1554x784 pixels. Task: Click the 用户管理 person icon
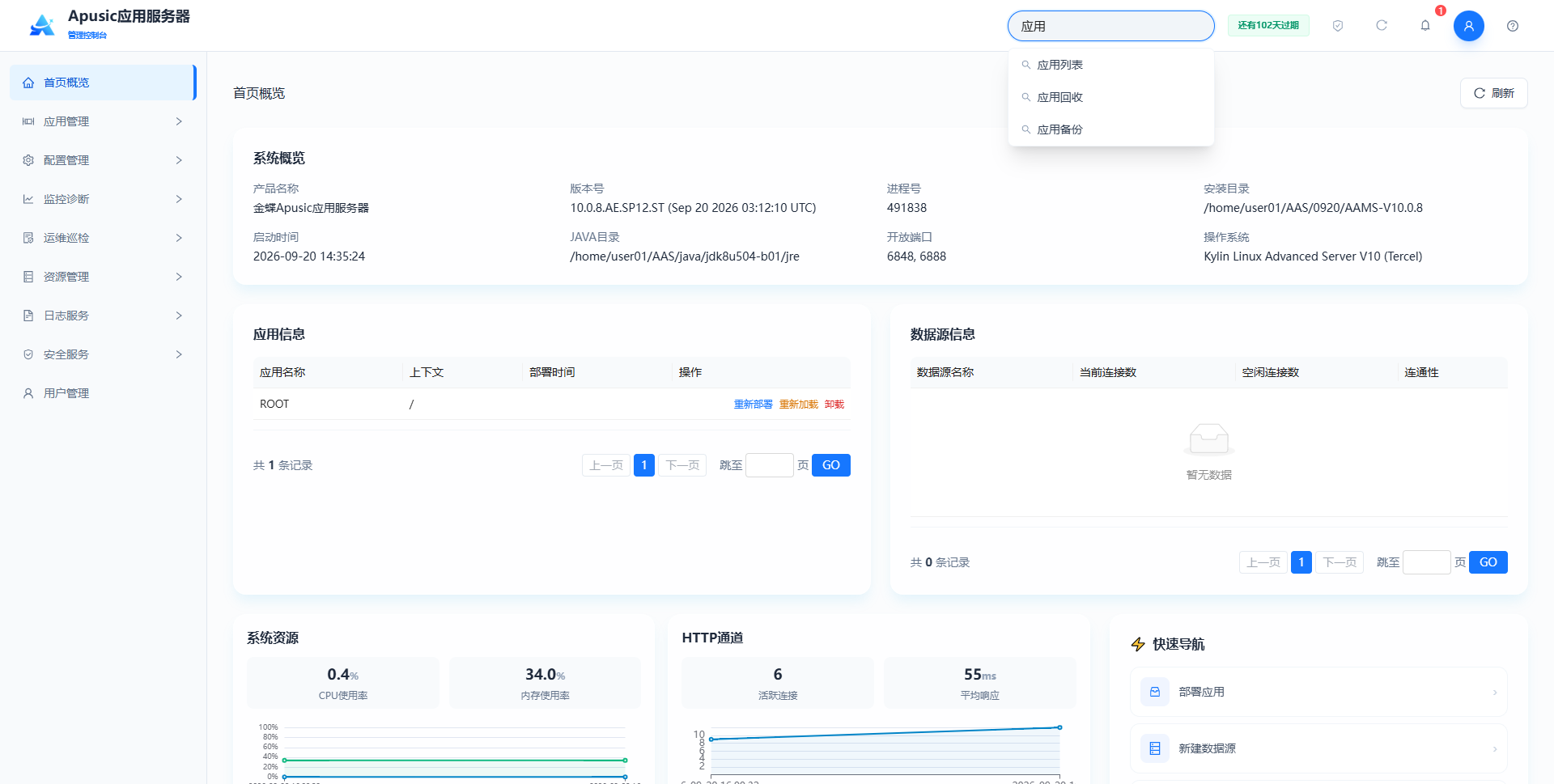pos(28,393)
